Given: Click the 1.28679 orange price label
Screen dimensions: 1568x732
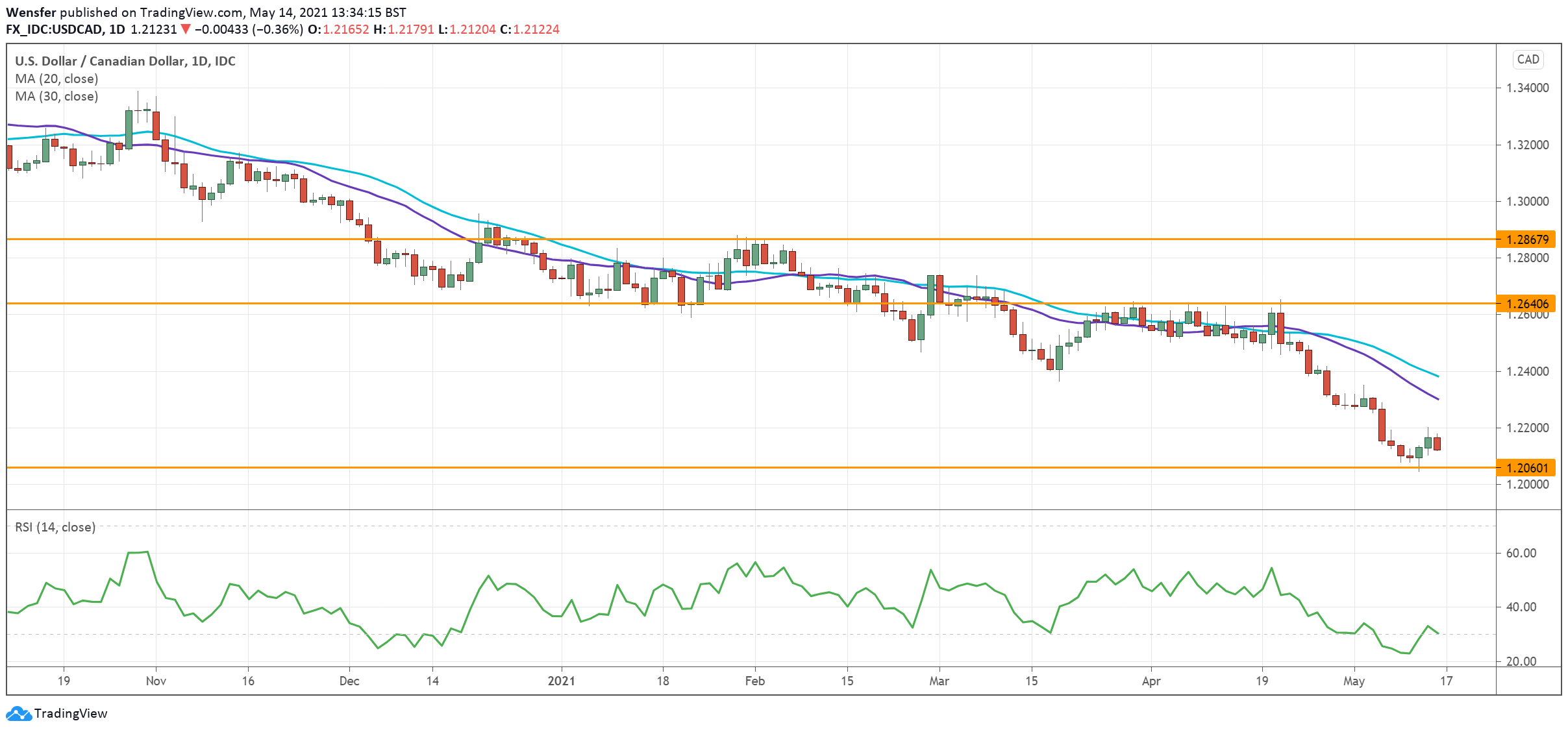Looking at the screenshot, I should (1527, 239).
